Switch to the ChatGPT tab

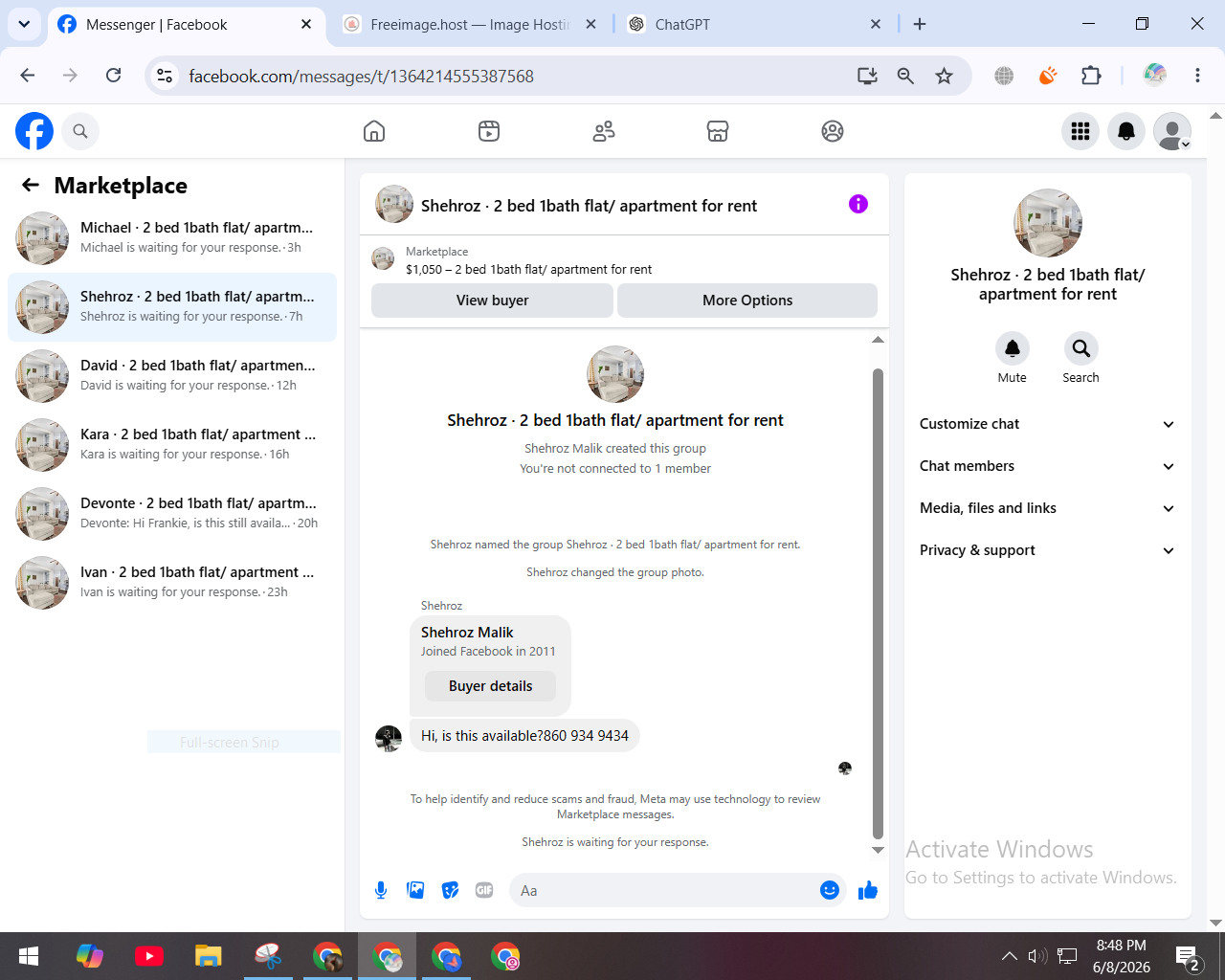click(x=756, y=25)
